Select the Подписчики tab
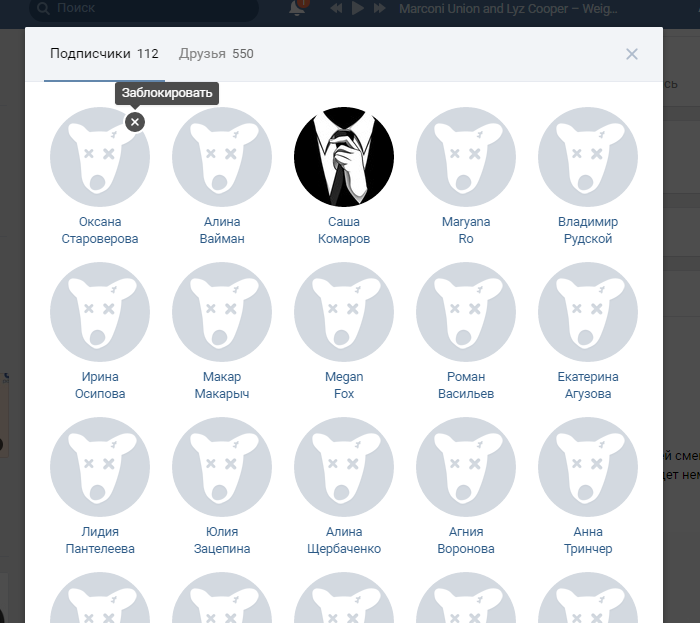 point(104,54)
